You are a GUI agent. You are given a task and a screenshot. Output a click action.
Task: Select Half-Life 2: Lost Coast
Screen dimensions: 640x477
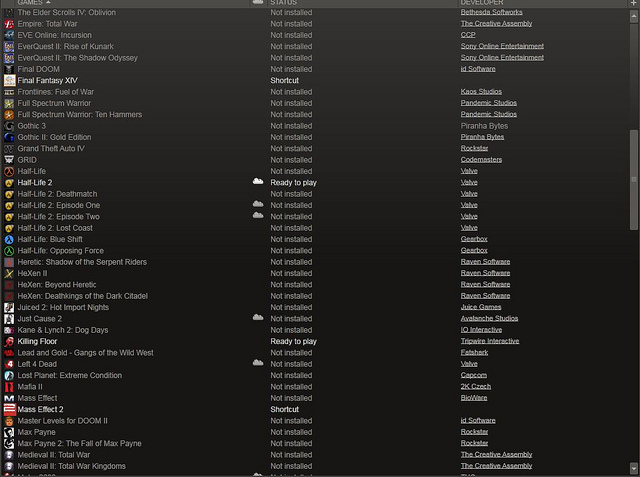click(314, 228)
